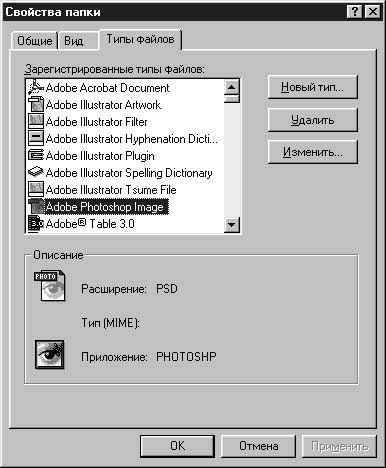Select the Типы файлов tab
The height and width of the screenshot is (468, 386).
[x=140, y=40]
